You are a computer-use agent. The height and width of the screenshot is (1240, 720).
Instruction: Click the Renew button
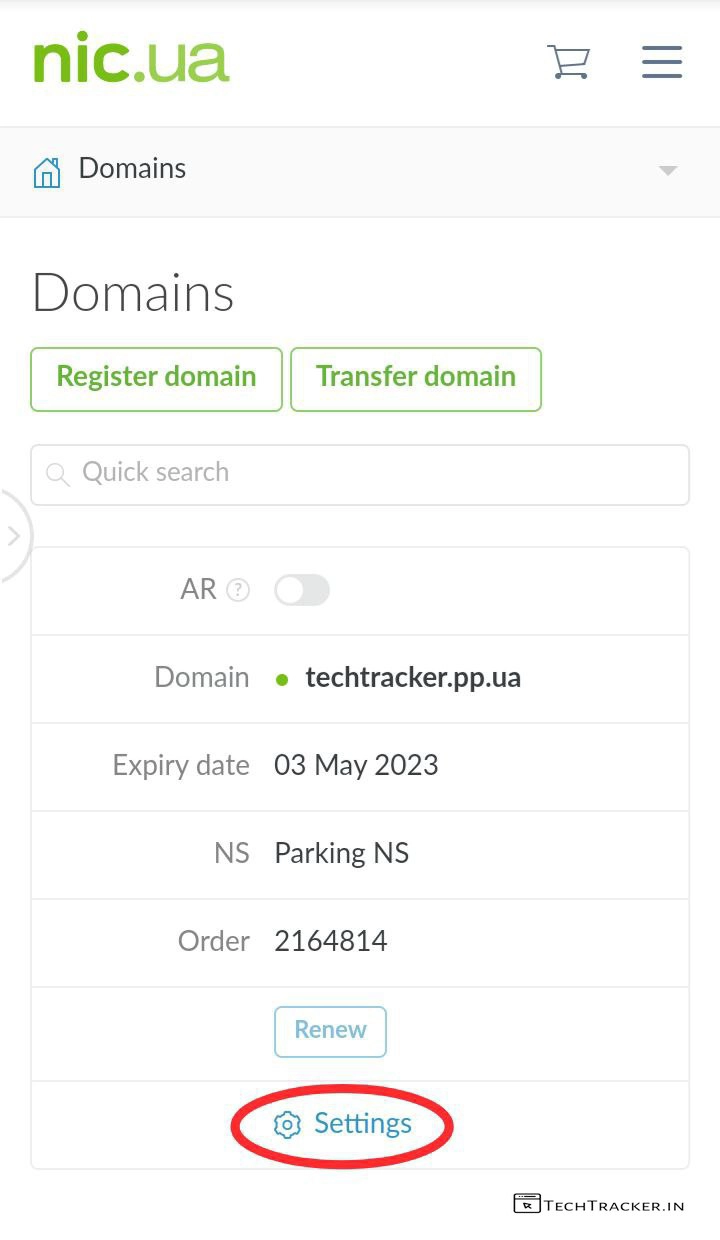(330, 1030)
